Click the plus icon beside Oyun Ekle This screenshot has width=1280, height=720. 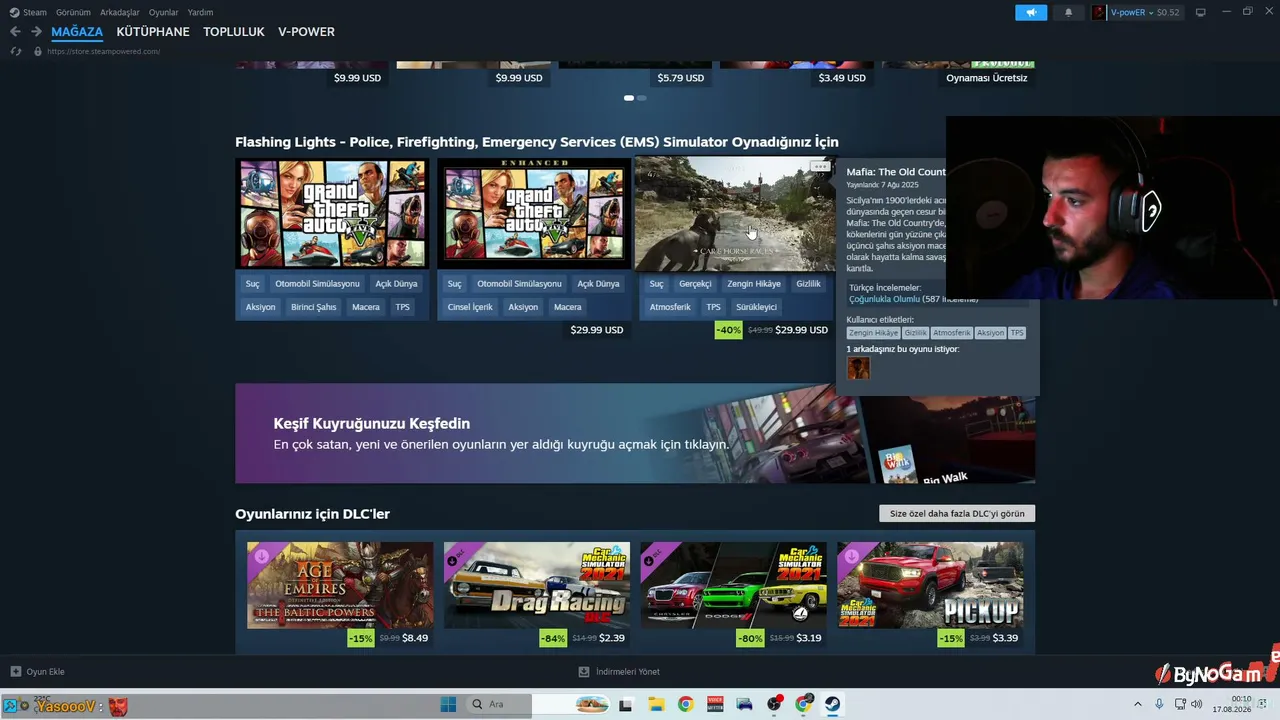pyautogui.click(x=15, y=671)
